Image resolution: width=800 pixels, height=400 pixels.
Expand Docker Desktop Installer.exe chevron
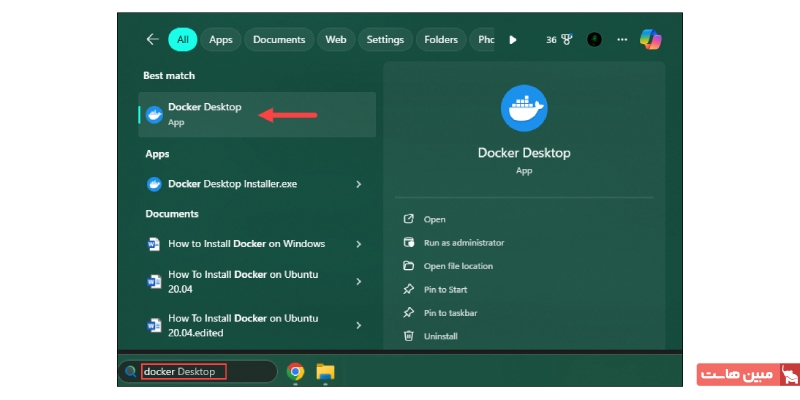coord(359,184)
